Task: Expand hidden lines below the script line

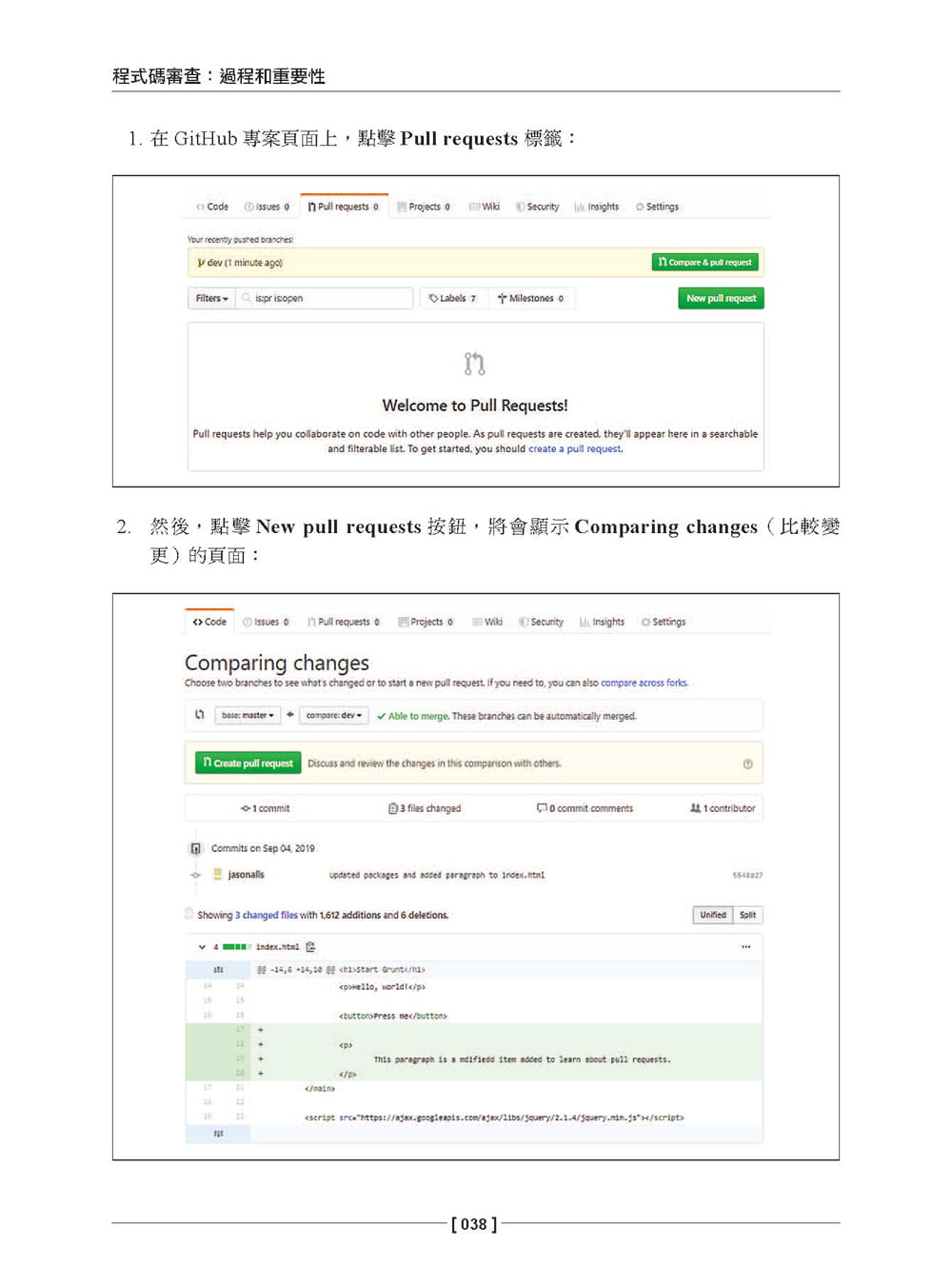Action: 218,1133
